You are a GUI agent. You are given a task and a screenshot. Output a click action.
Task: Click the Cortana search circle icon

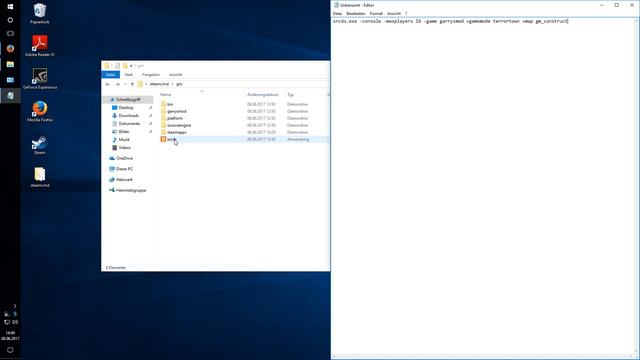click(10, 20)
